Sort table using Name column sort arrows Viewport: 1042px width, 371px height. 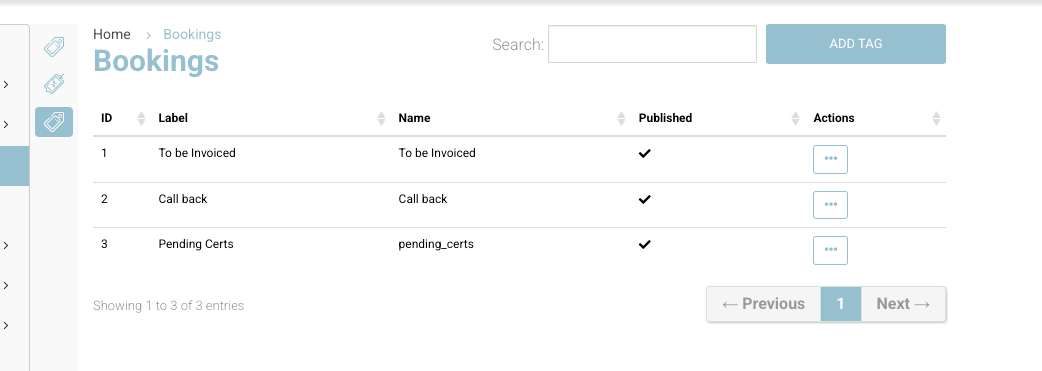point(621,118)
